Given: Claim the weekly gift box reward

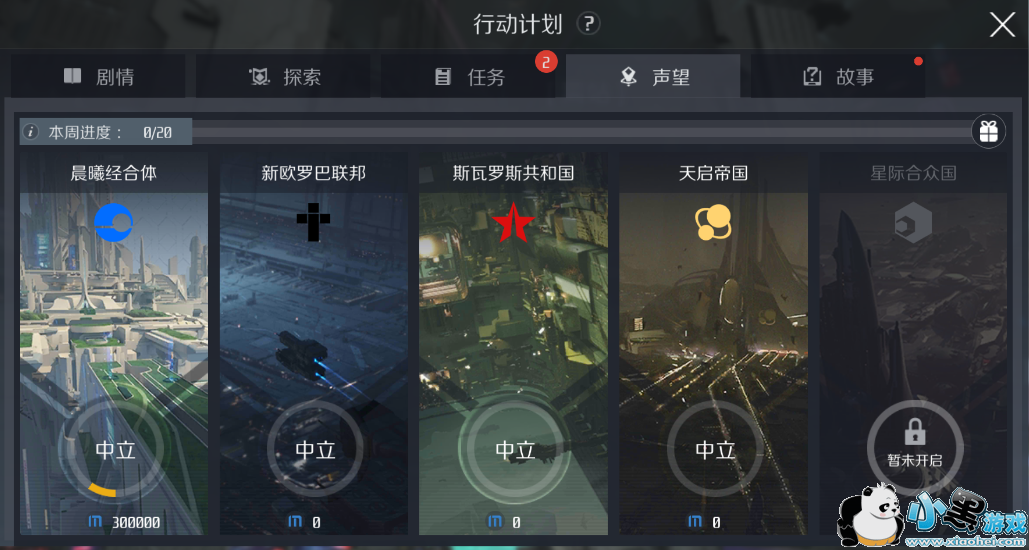Looking at the screenshot, I should coord(988,131).
